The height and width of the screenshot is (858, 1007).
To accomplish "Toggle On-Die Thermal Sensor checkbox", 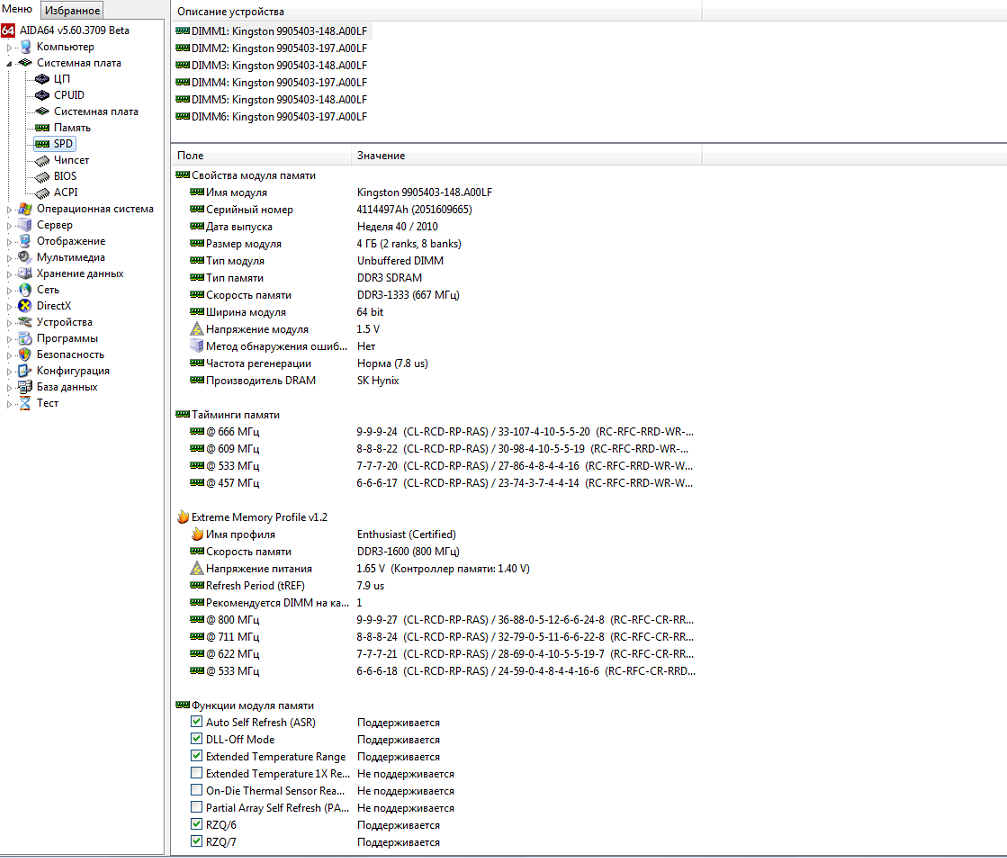I will (x=197, y=791).
